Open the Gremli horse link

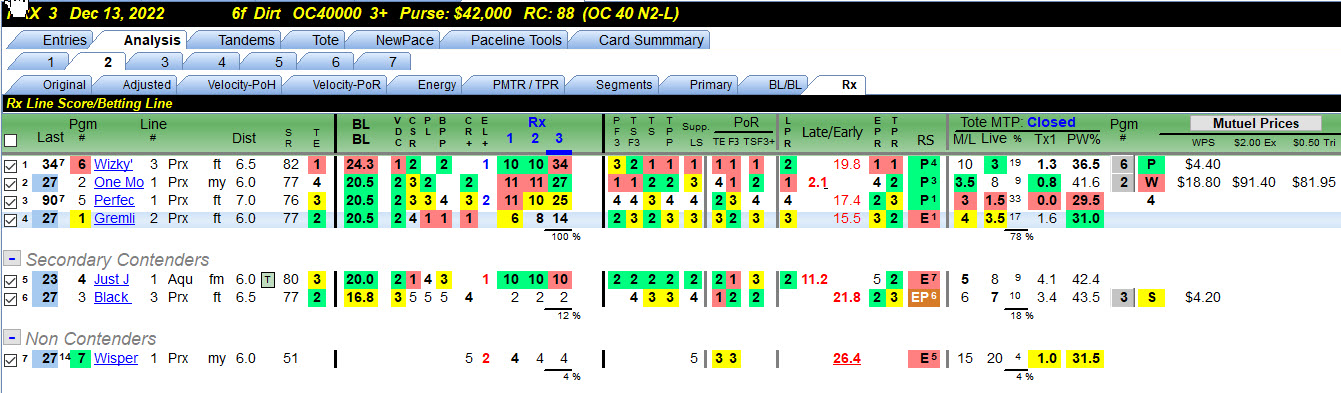(x=114, y=218)
